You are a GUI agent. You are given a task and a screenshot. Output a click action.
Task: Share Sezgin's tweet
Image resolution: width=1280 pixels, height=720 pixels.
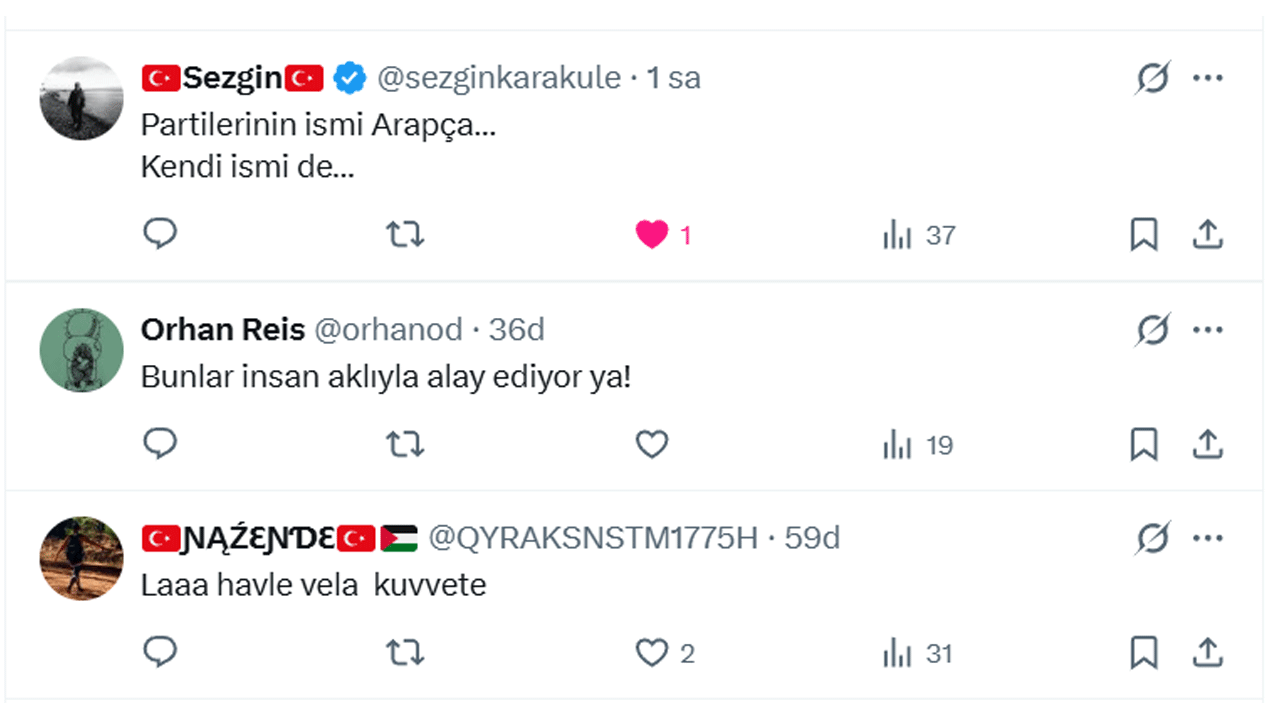pos(1208,235)
